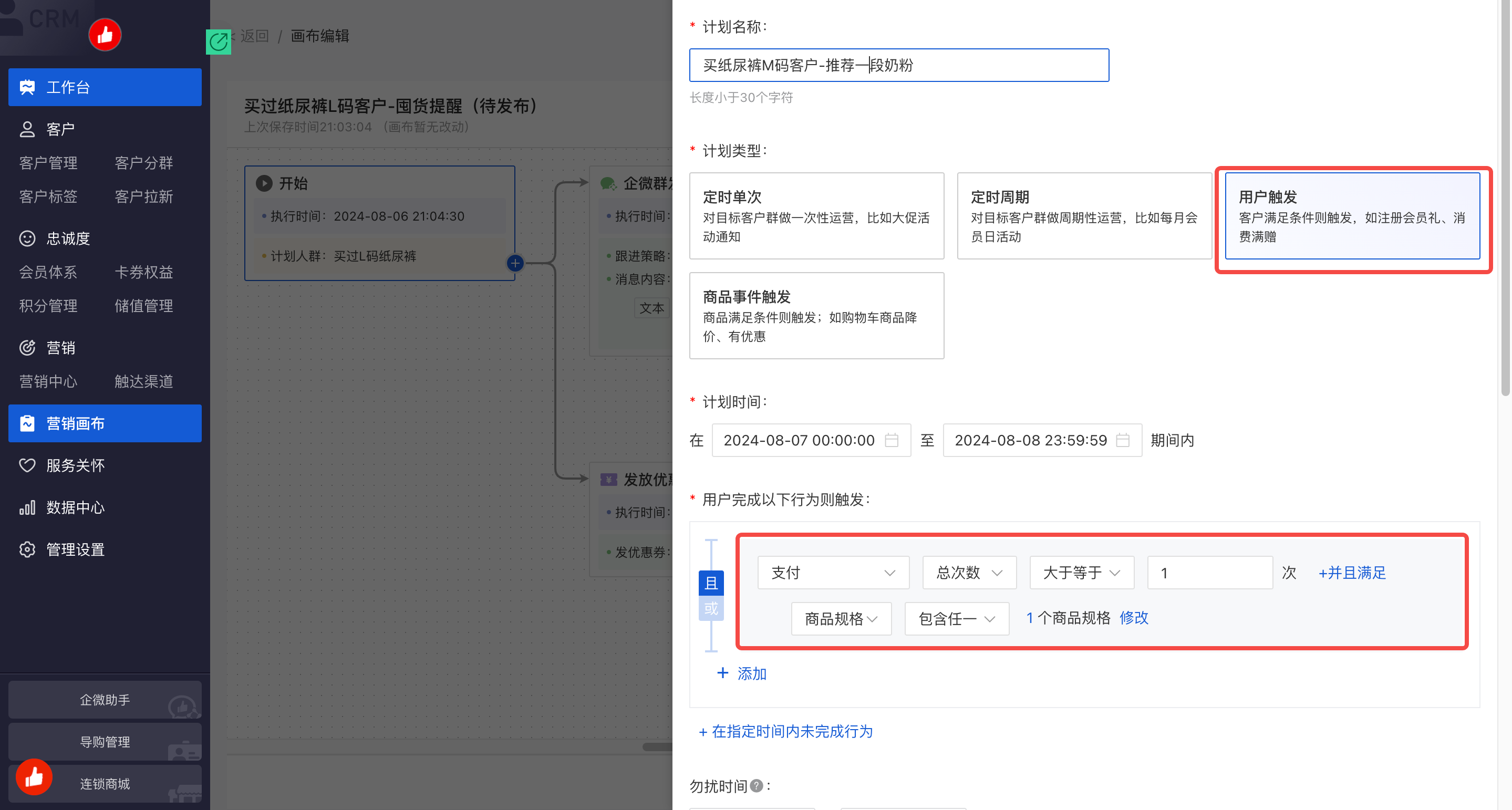Open the 支付 behavior dropdown
The width and height of the screenshot is (1512, 810).
(833, 572)
